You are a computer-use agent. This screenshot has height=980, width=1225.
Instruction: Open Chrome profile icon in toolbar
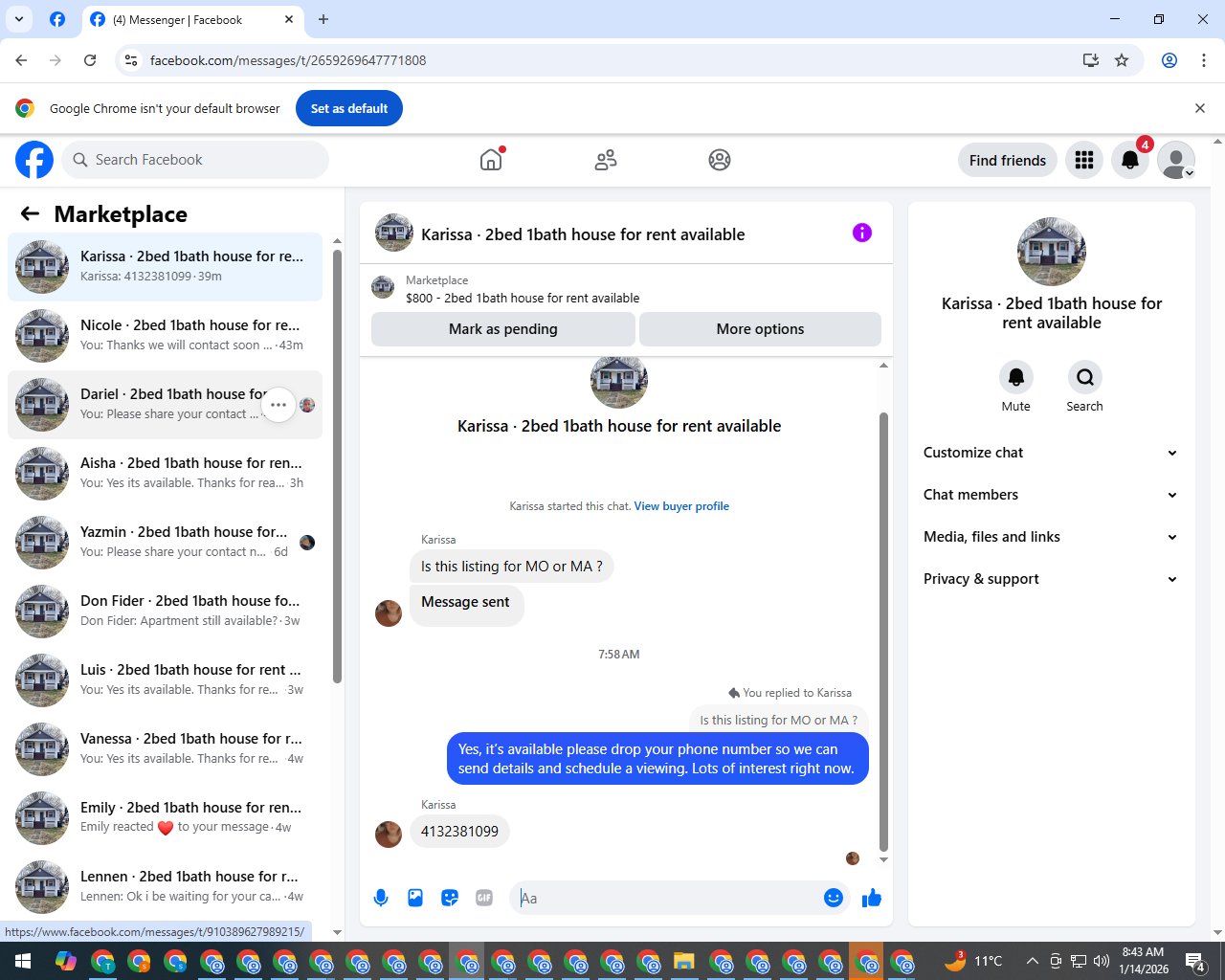pos(1169,60)
